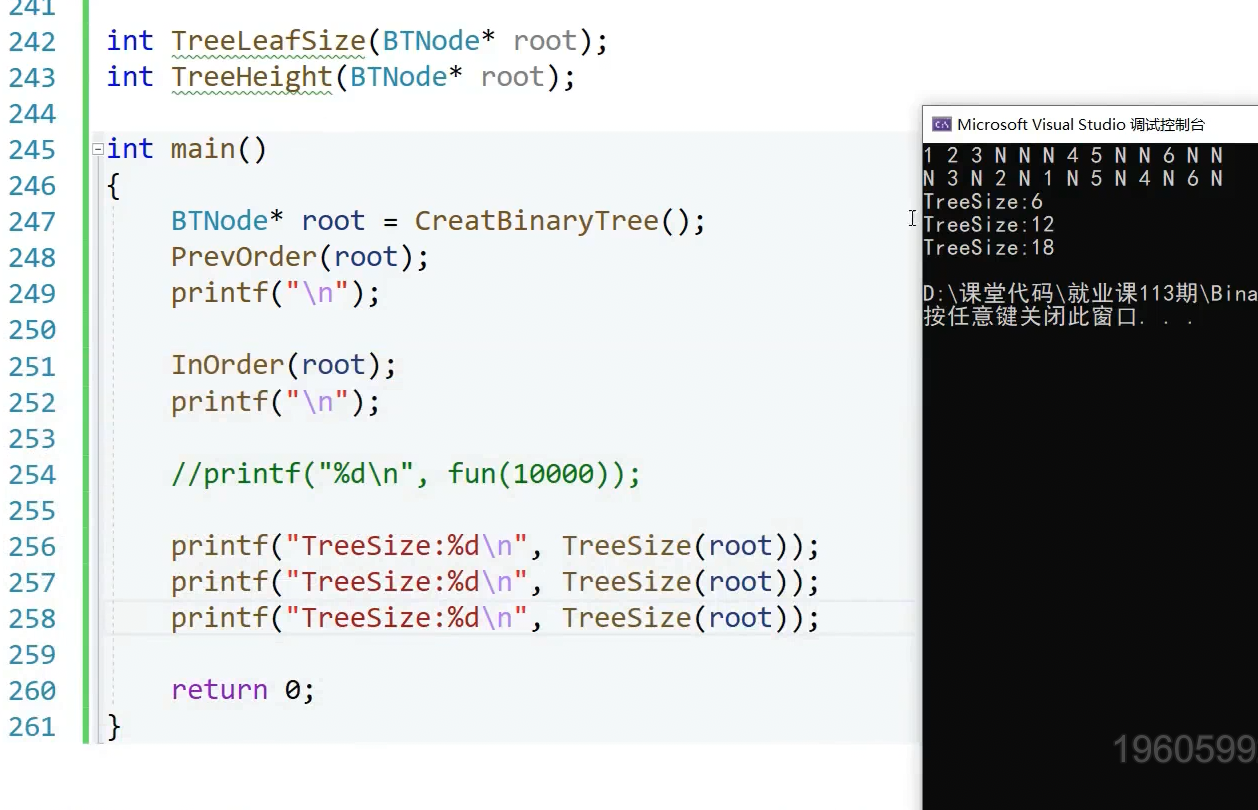
Task: Click TreeLeafSize function declaration name
Action: click(268, 42)
